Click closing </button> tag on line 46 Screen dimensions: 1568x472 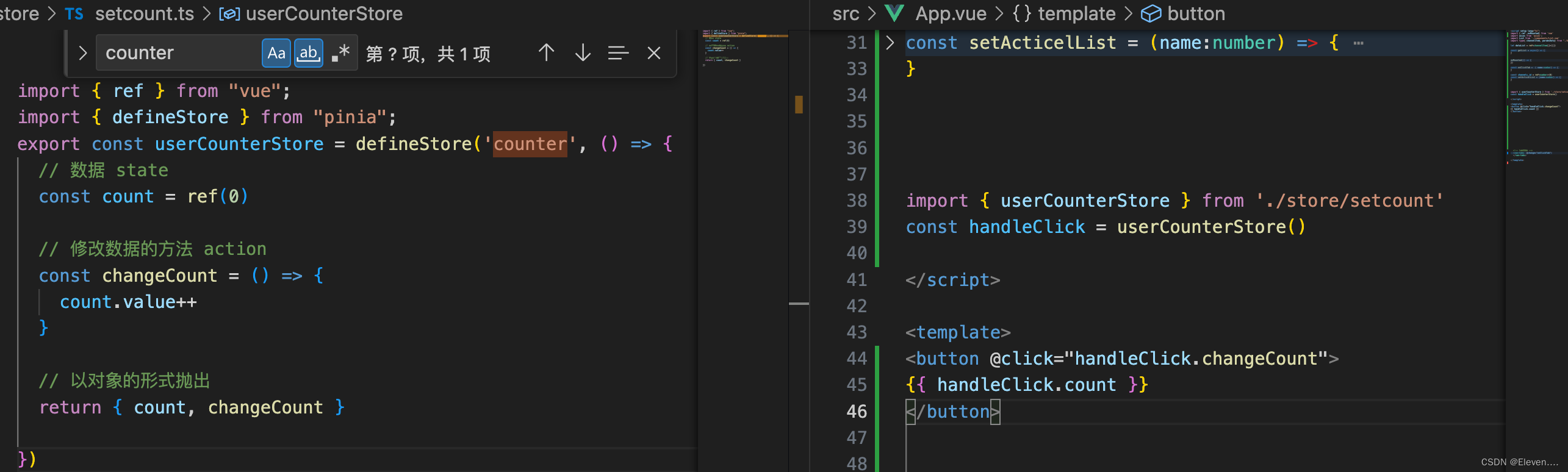tap(953, 412)
